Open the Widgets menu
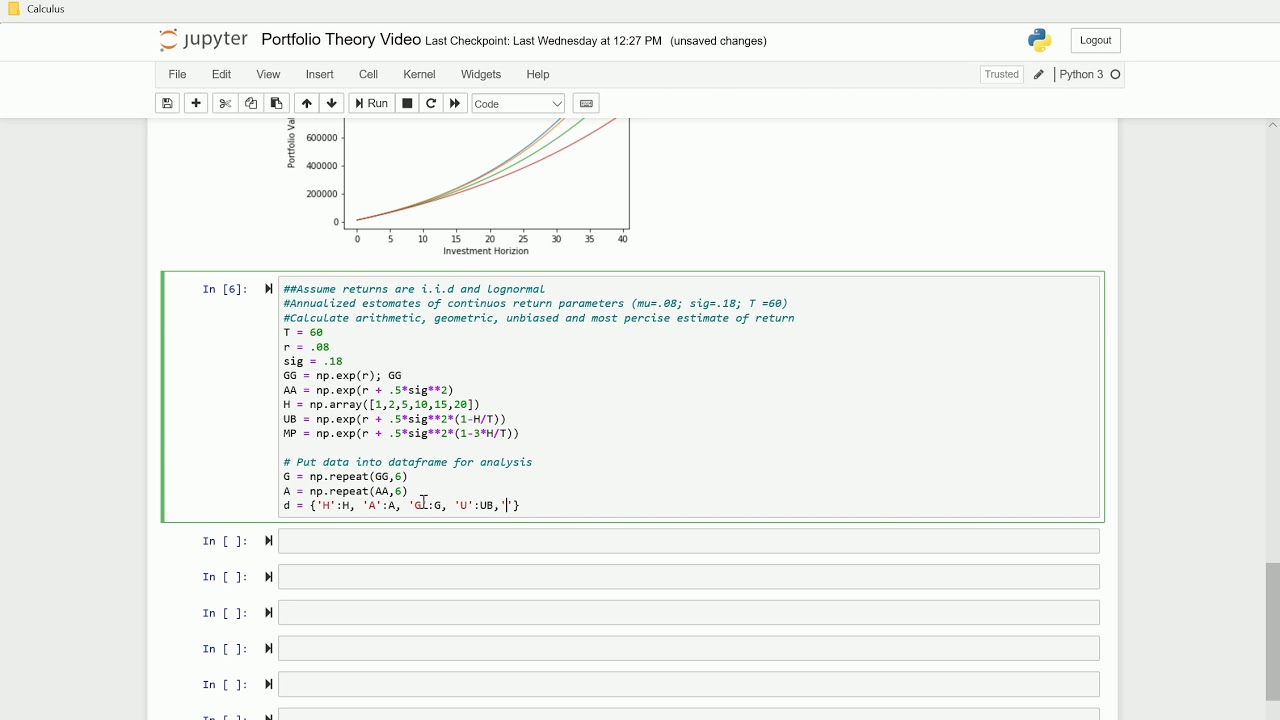The height and width of the screenshot is (720, 1280). (481, 74)
